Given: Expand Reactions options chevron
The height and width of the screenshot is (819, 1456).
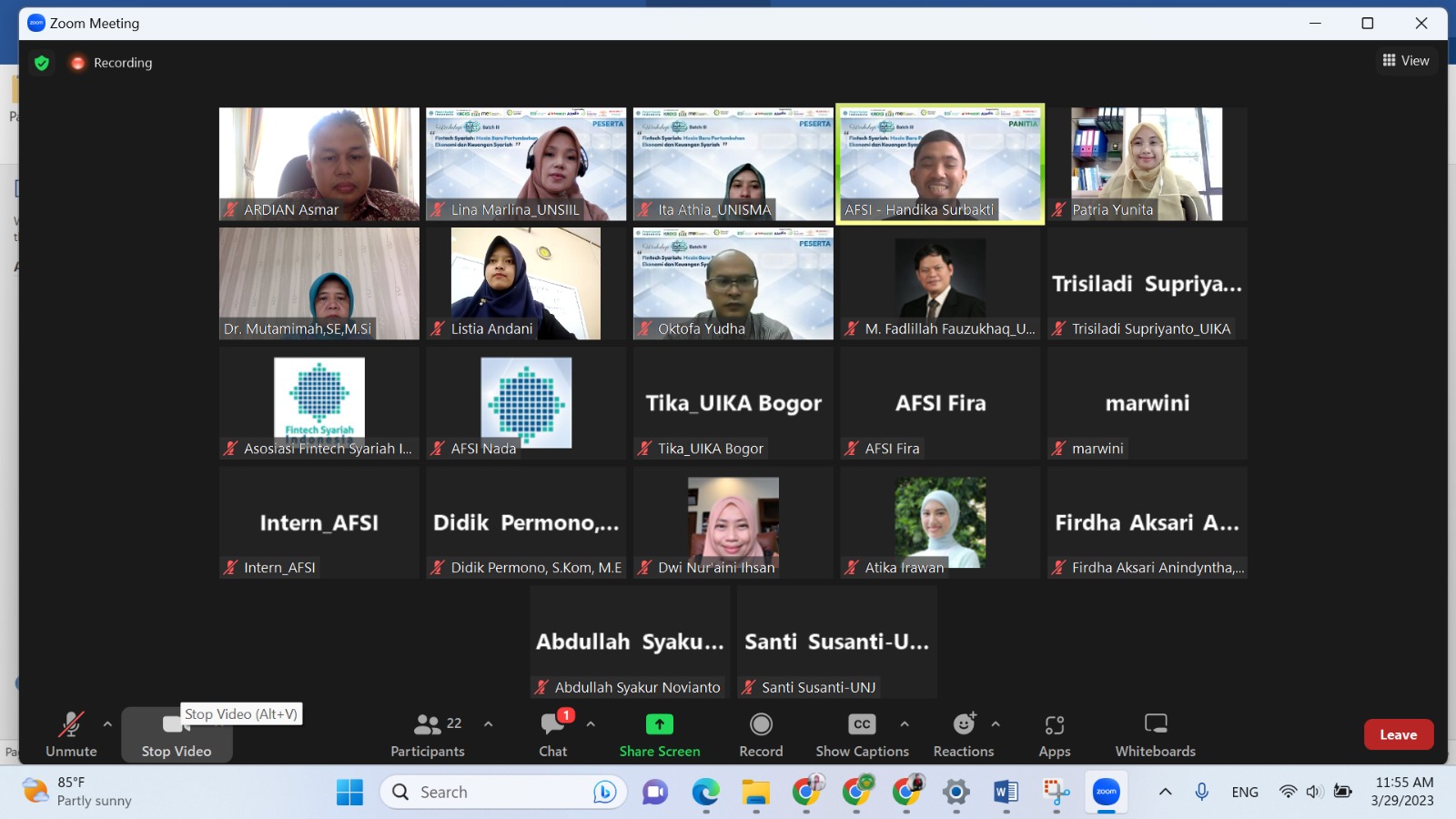Looking at the screenshot, I should (996, 724).
